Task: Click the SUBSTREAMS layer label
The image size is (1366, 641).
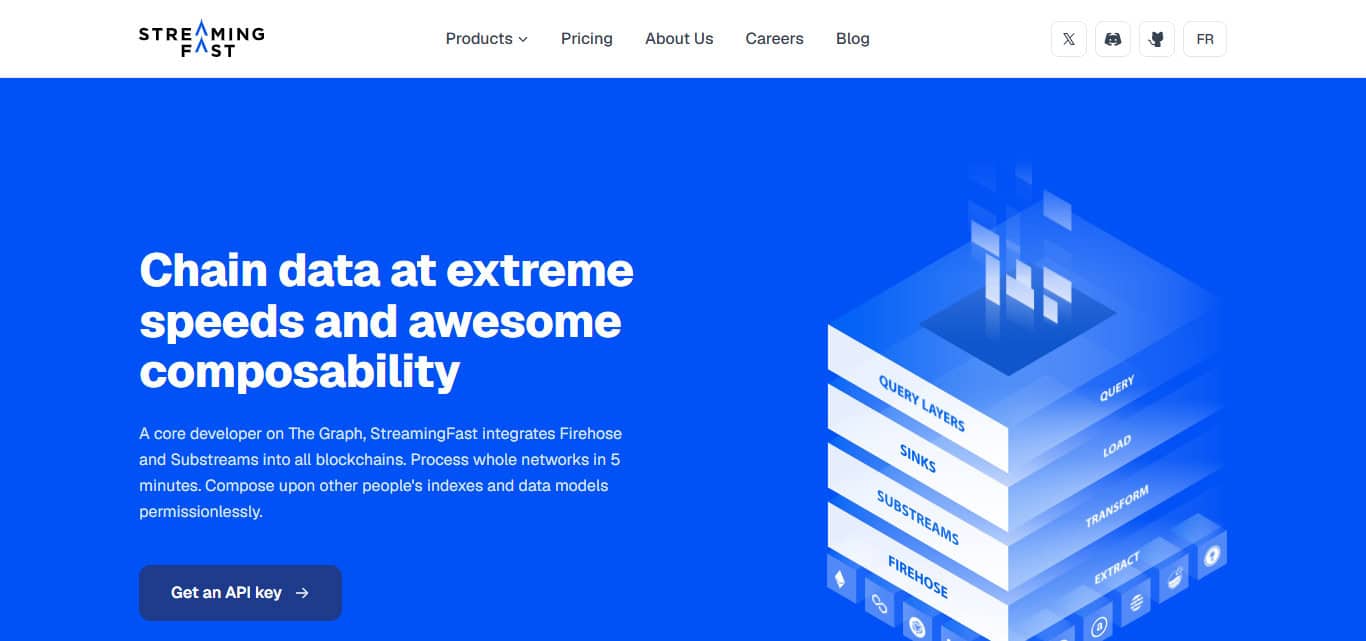Action: [x=917, y=517]
